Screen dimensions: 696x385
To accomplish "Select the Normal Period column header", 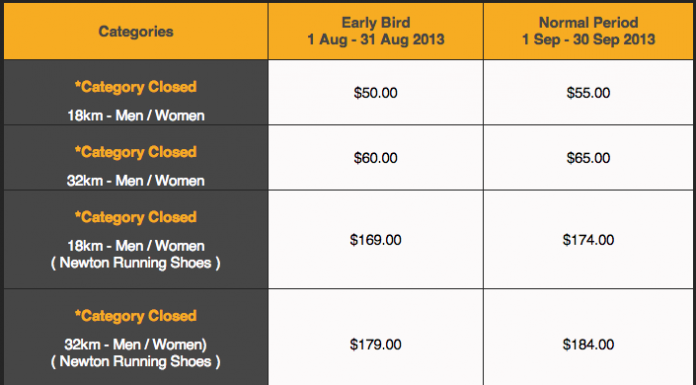I will pyautogui.click(x=588, y=32).
